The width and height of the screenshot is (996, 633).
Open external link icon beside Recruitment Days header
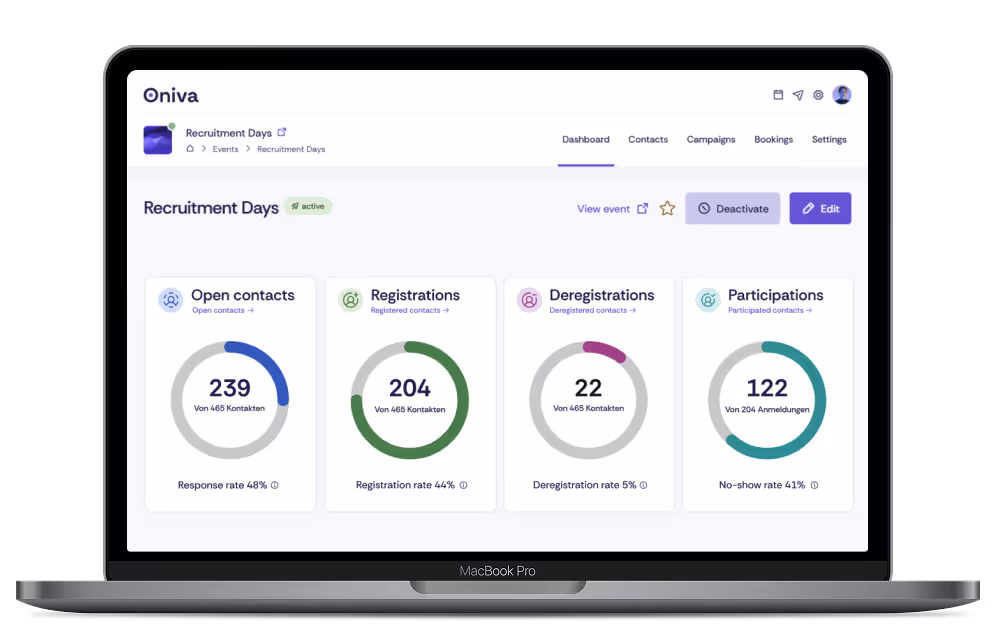pyautogui.click(x=281, y=132)
